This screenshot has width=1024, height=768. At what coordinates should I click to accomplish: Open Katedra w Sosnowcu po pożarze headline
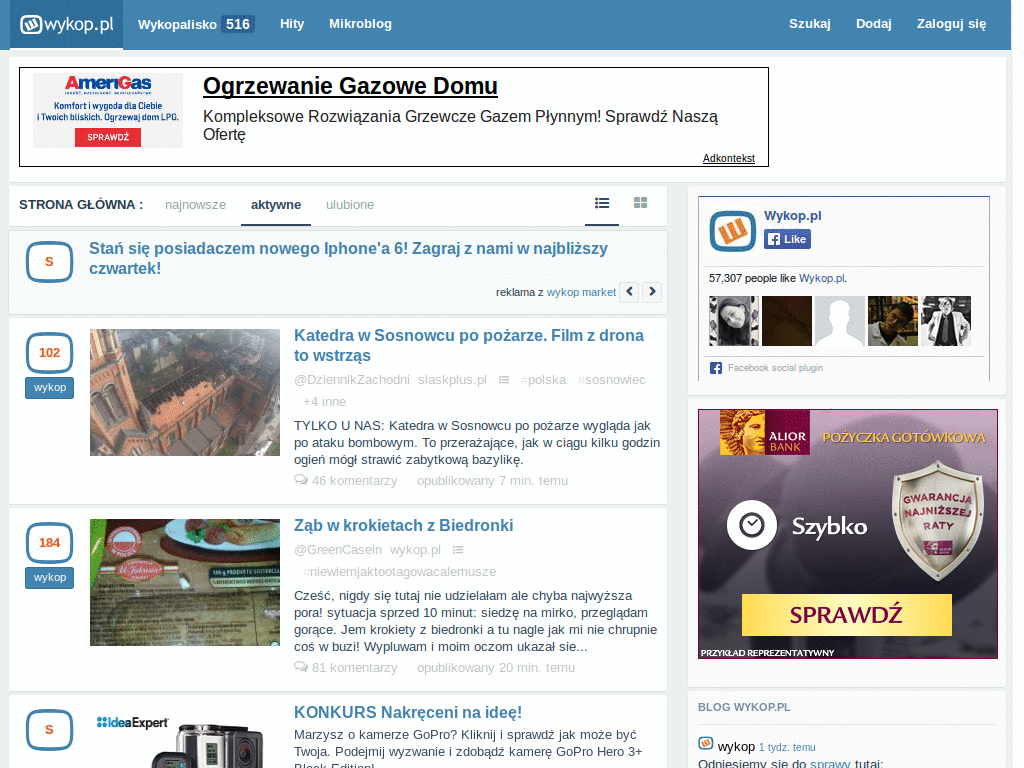[x=468, y=345]
